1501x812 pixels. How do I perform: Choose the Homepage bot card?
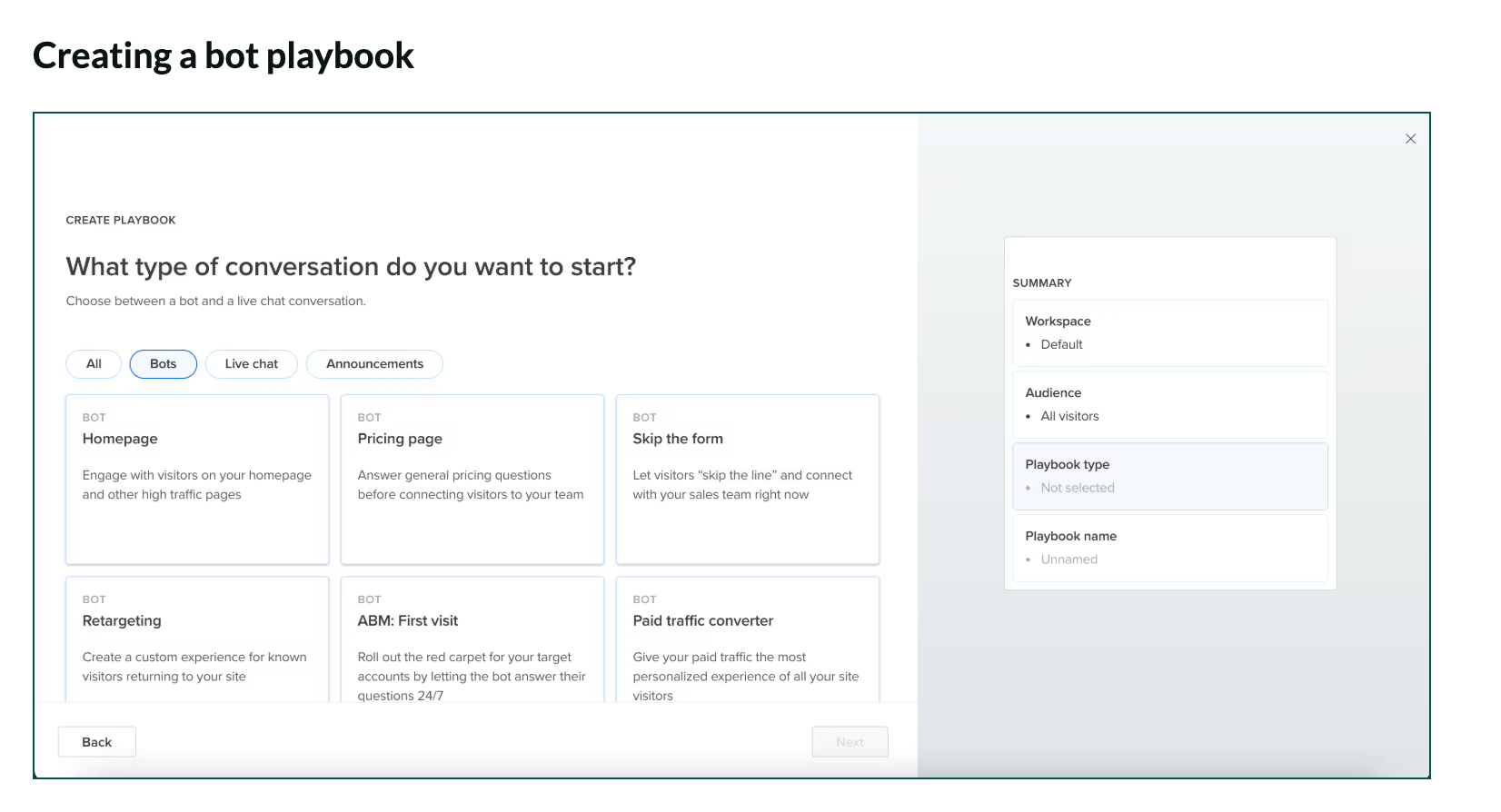[x=197, y=479]
